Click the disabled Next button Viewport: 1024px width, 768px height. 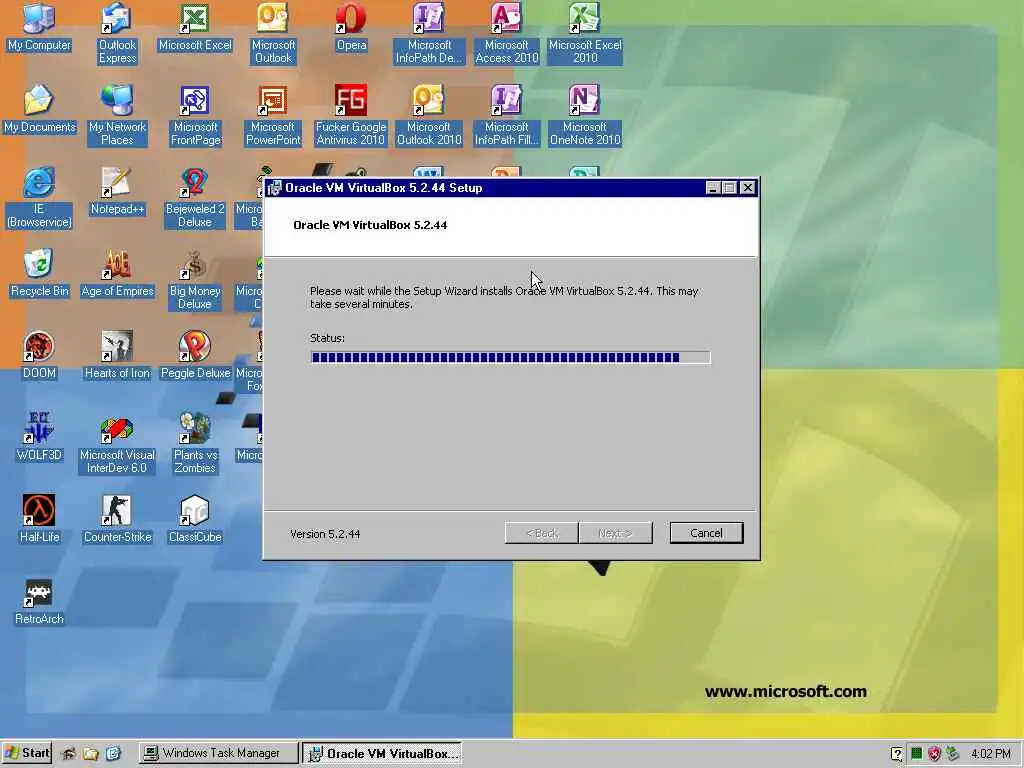click(x=615, y=533)
